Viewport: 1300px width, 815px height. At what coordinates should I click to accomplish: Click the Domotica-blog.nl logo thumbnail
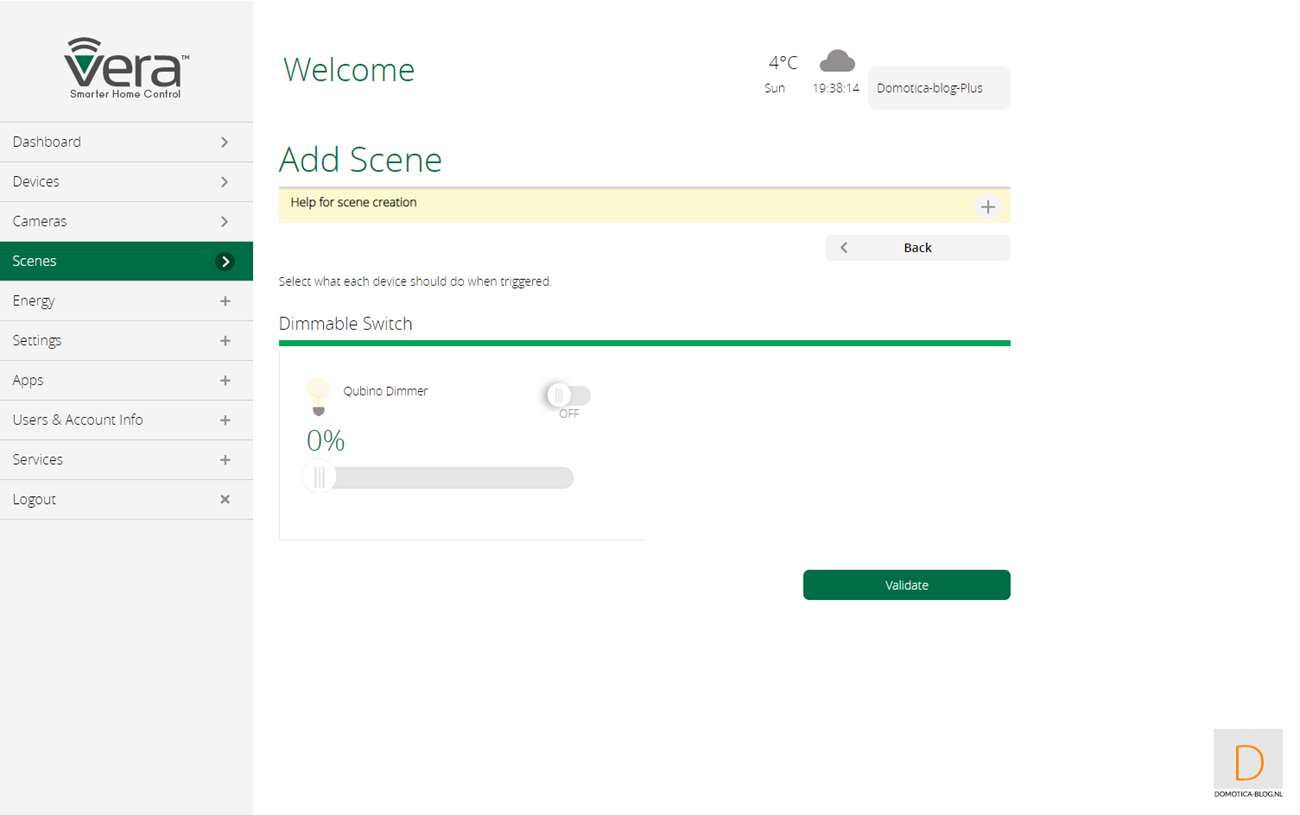[x=1248, y=764]
